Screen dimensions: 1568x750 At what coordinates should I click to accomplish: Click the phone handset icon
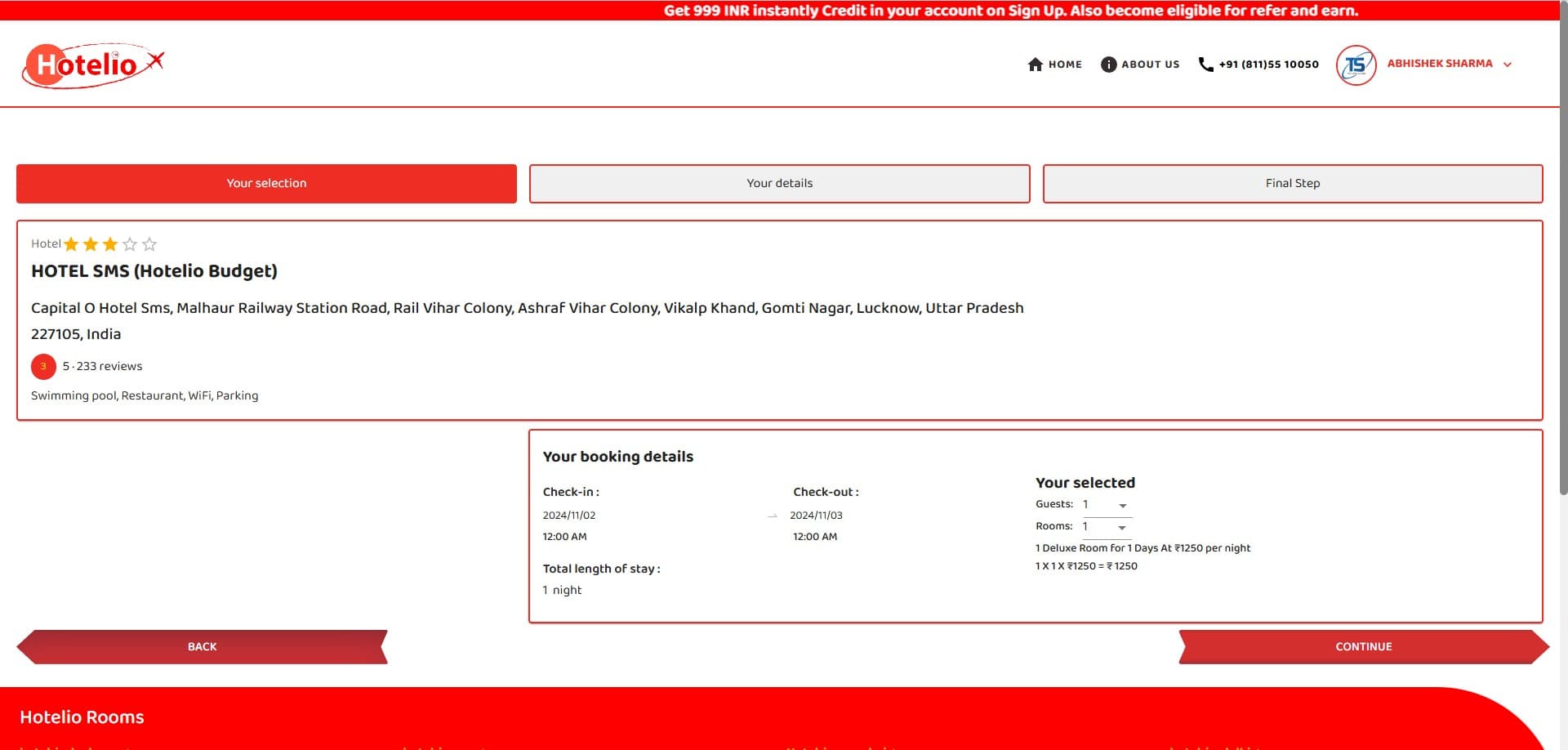pos(1205,65)
